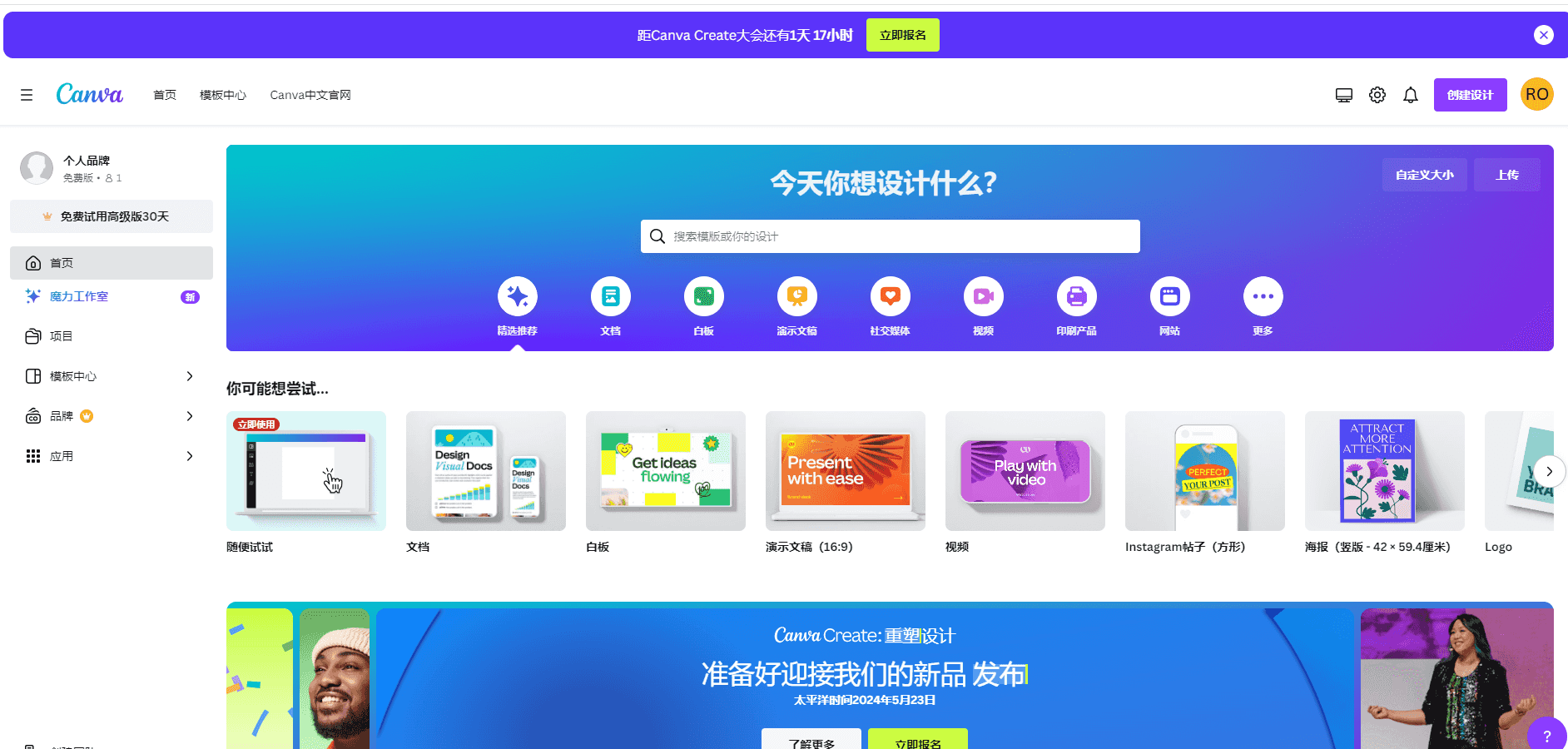Open the hamburger menu icon

[x=27, y=95]
